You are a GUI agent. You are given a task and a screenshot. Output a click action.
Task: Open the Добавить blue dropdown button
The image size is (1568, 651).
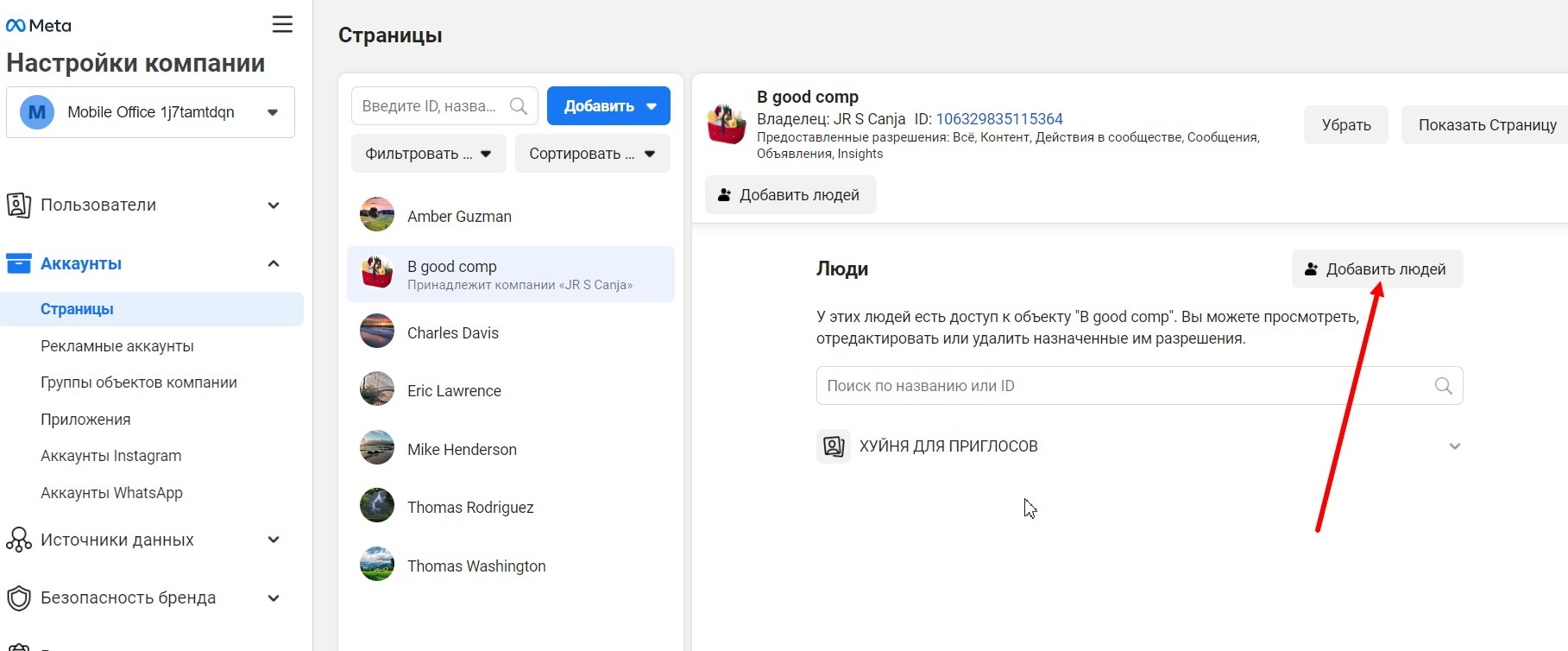(608, 106)
